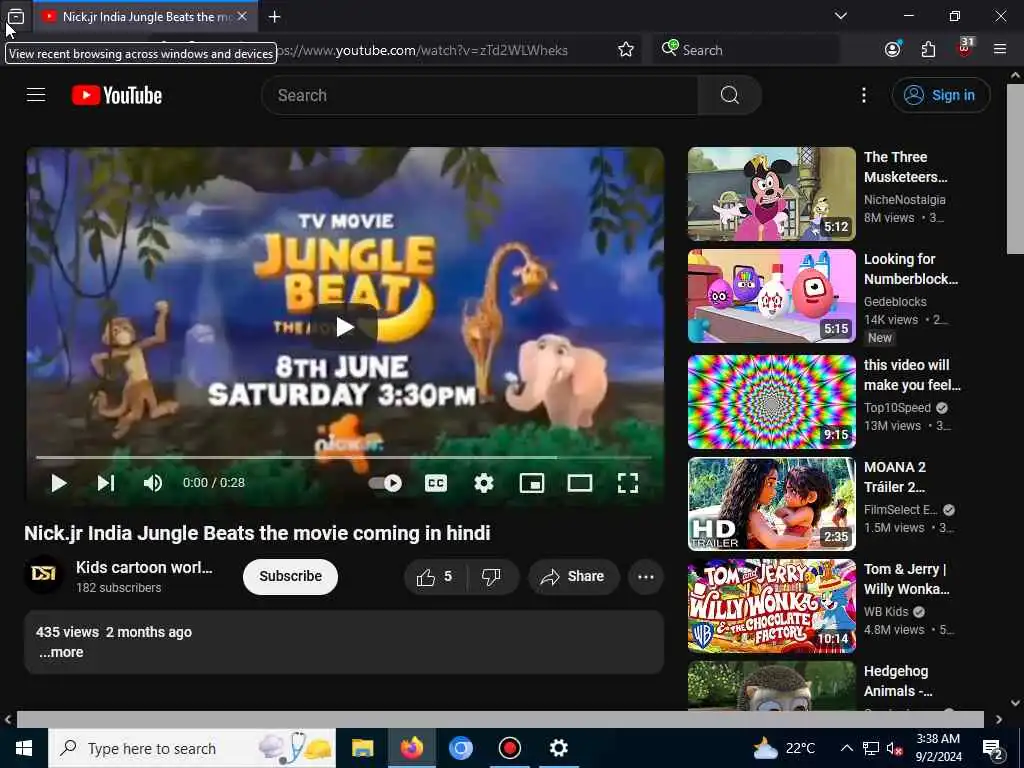Bookmark this page with the star icon
1024x768 pixels.
coord(626,50)
